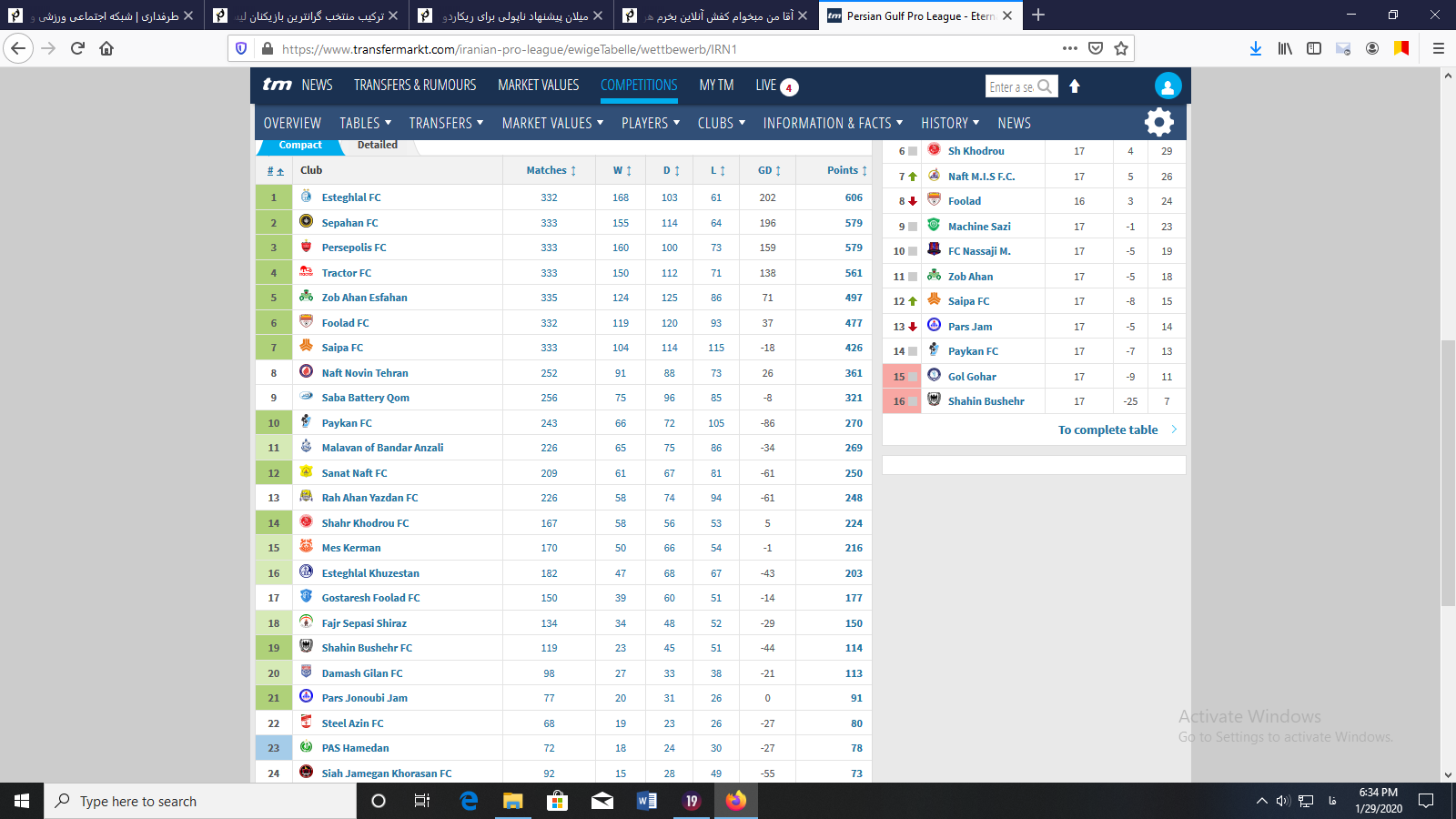Viewport: 1456px width, 819px height.
Task: Click Esteghlal FC points value 606
Action: click(854, 197)
